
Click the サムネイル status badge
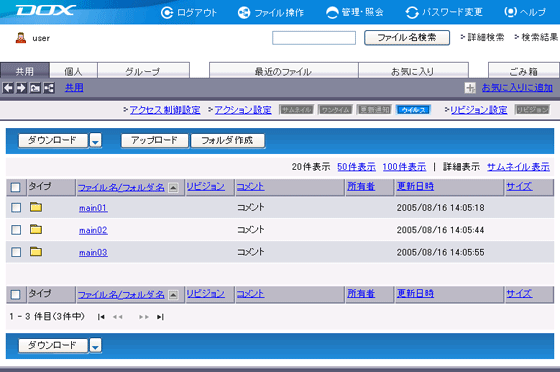tap(296, 110)
